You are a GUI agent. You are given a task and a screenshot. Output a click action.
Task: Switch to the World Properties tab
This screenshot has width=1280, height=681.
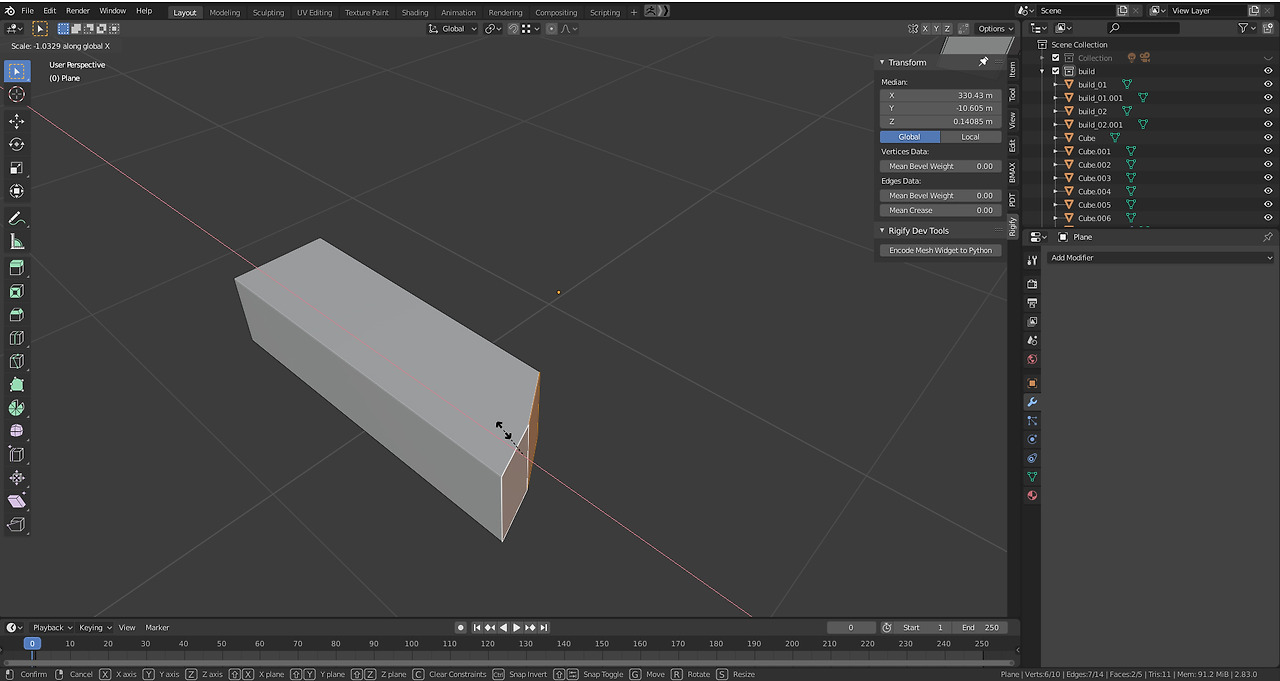[1032, 359]
